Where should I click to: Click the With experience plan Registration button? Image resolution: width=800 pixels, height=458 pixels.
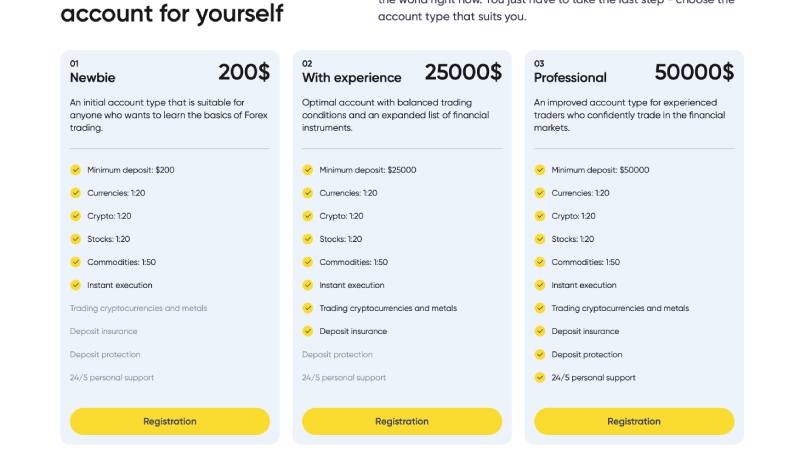coord(402,421)
